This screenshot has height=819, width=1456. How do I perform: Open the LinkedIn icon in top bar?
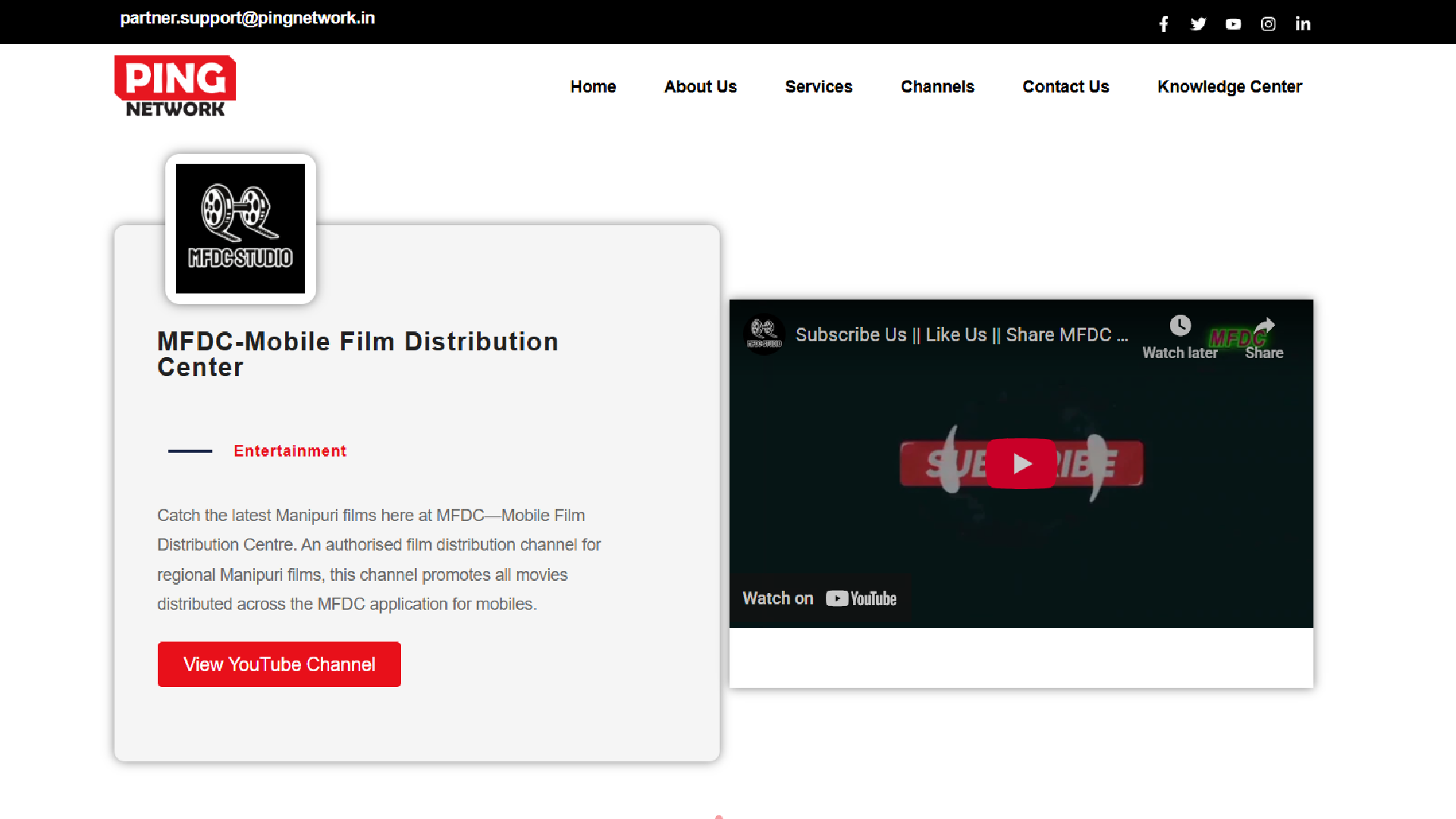1303,24
